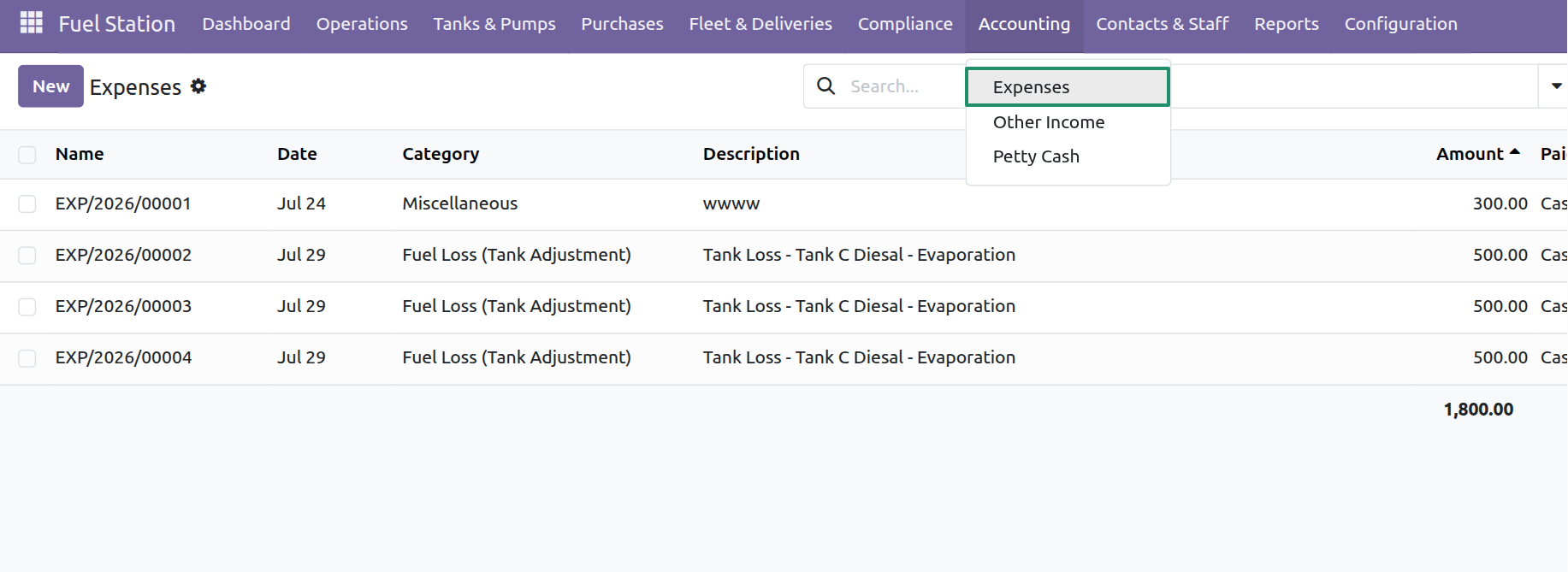Click the magnifier search icon
The width and height of the screenshot is (1568, 572).
coord(825,86)
